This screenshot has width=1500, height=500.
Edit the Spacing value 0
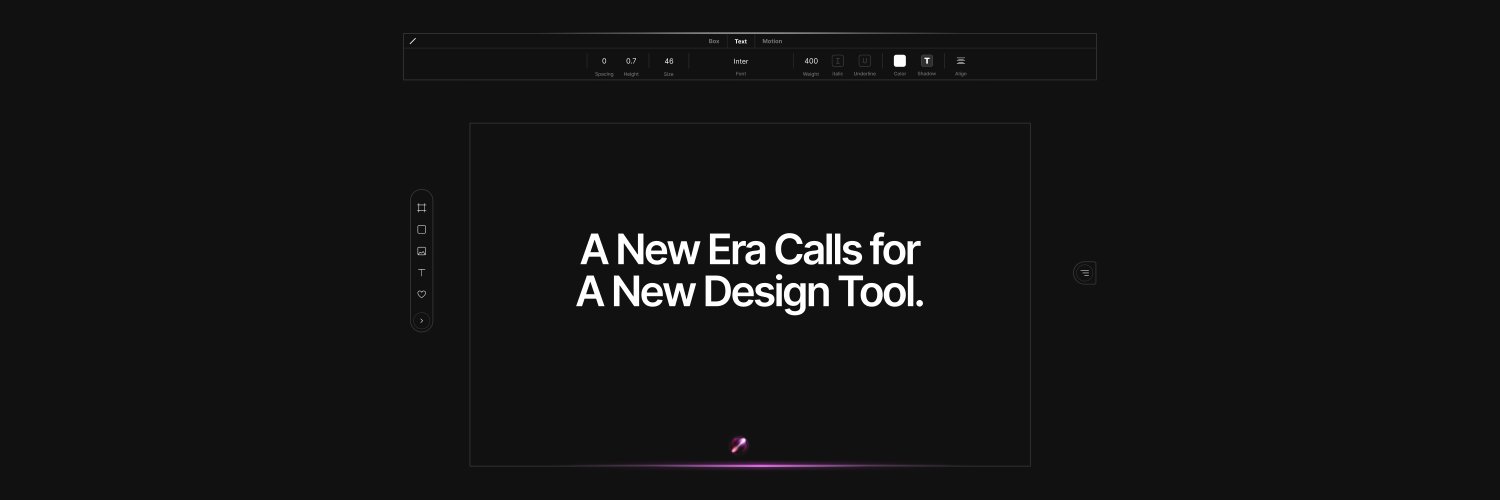[604, 61]
